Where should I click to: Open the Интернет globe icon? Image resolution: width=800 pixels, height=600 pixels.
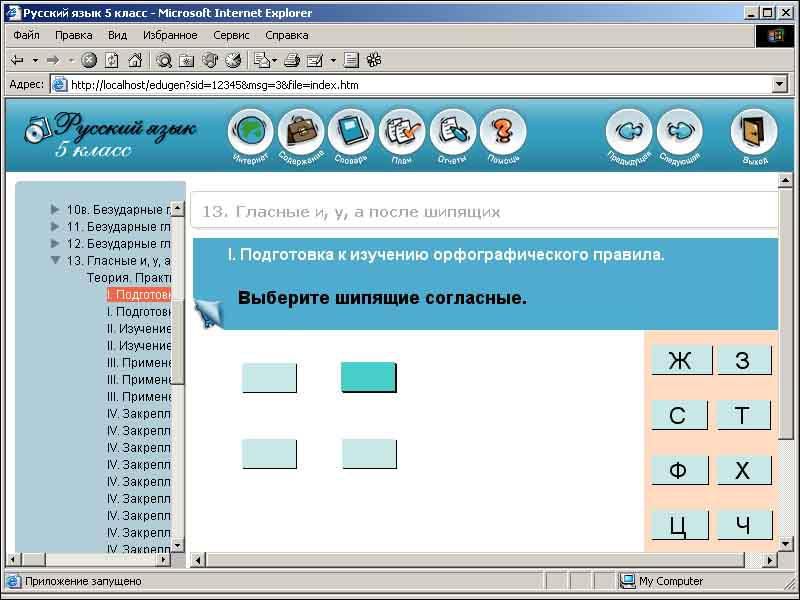251,132
